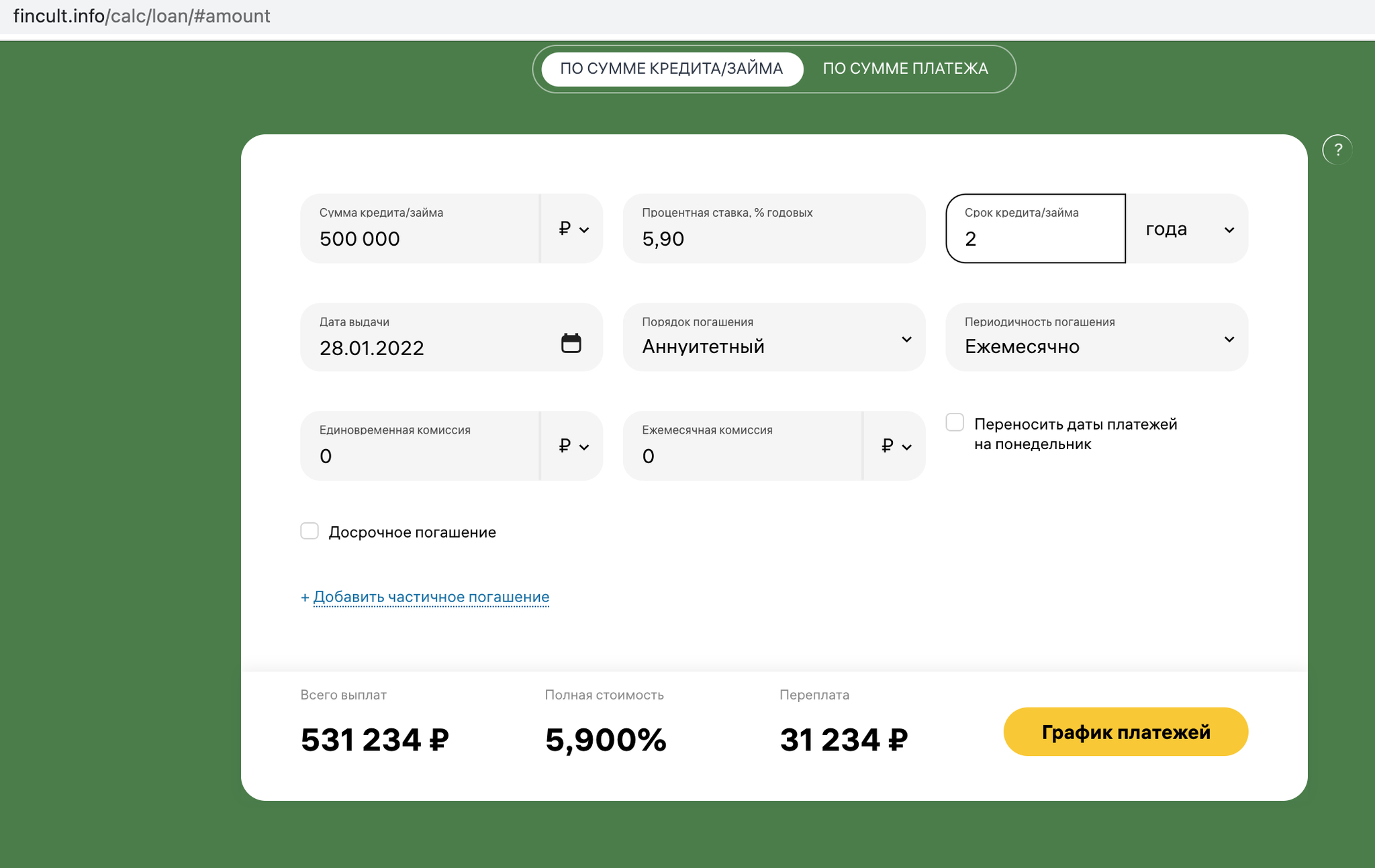The image size is (1375, 868).
Task: Click "Добавить частичное погашение" link
Action: click(431, 597)
